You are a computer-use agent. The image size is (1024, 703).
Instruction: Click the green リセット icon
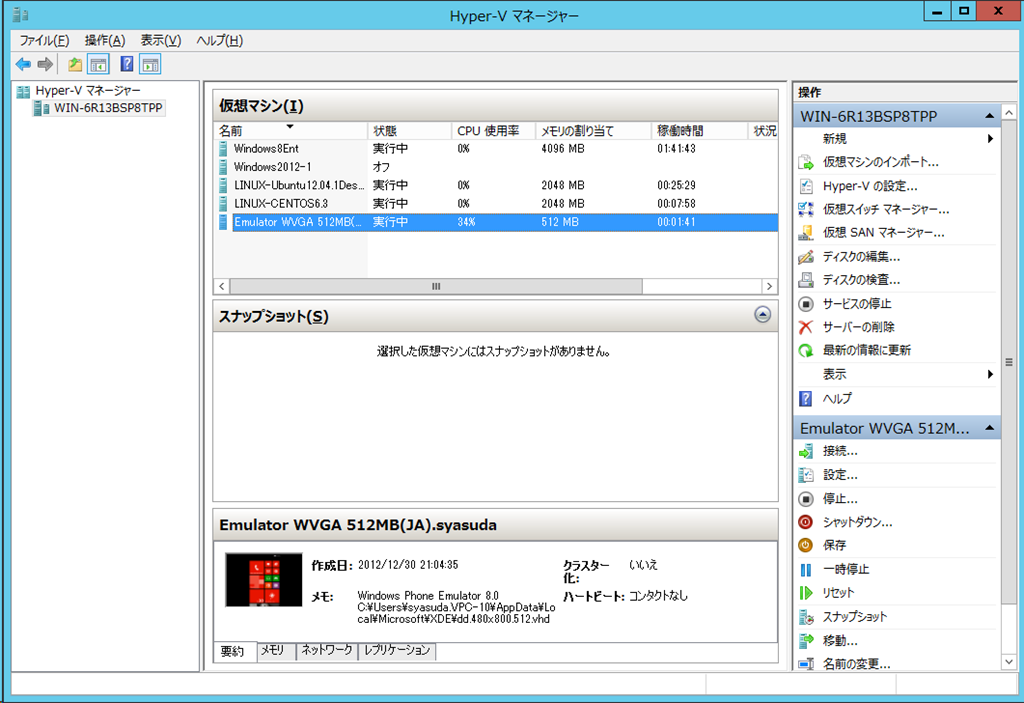point(806,593)
